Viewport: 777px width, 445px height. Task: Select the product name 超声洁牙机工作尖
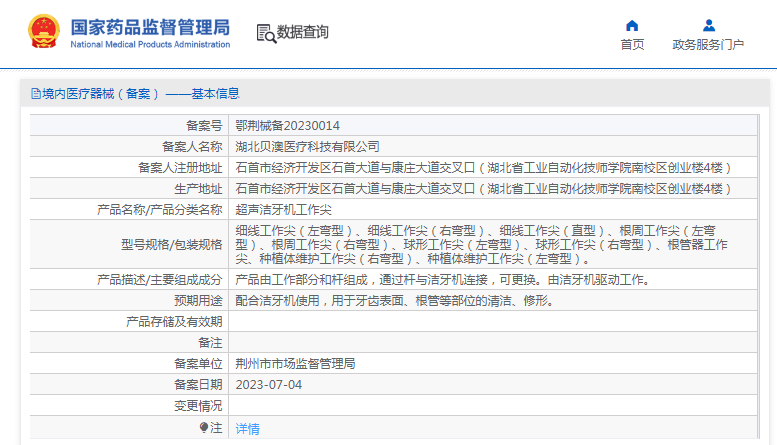[283, 210]
